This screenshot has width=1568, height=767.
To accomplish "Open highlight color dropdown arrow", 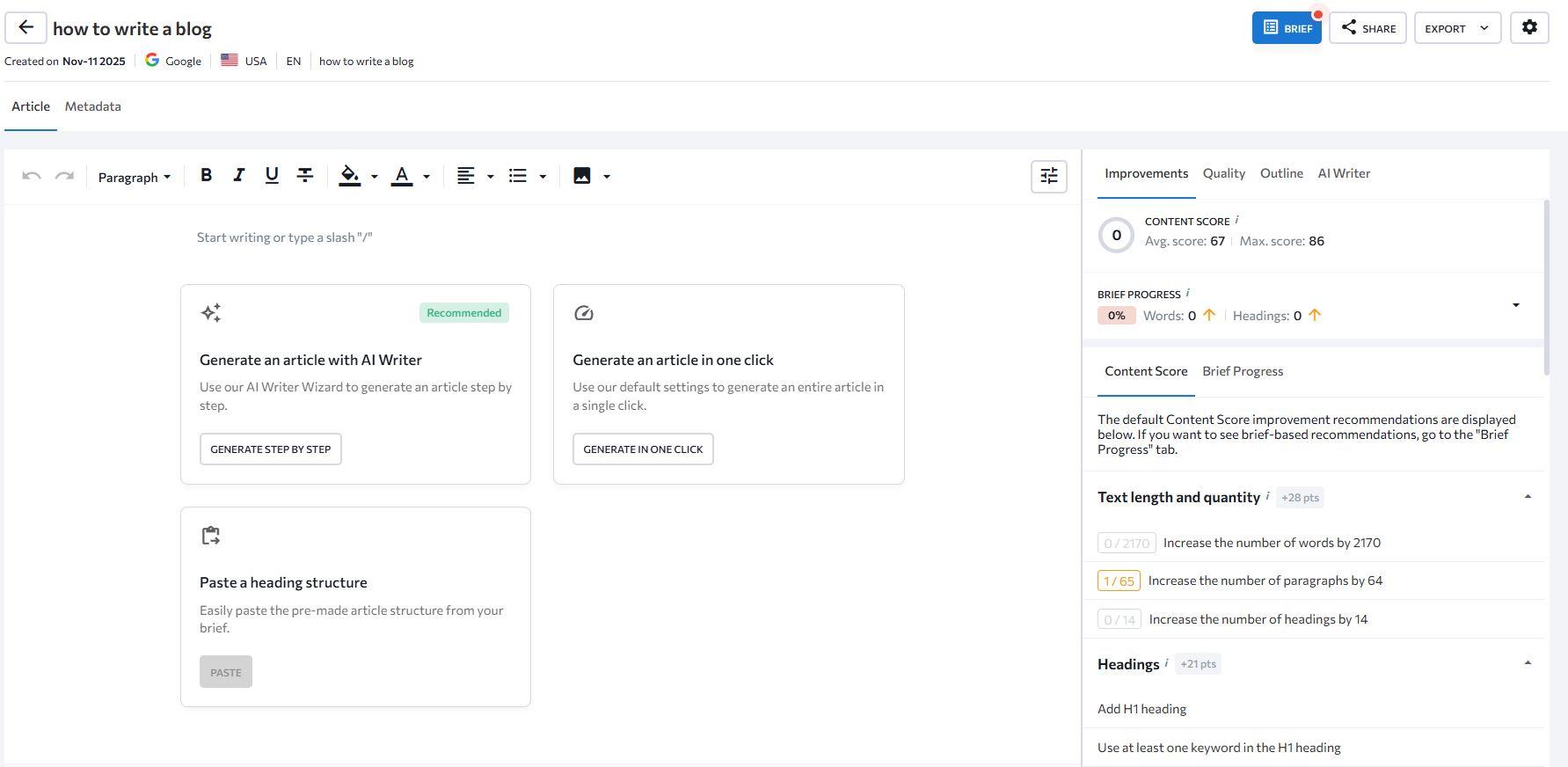I will click(x=375, y=177).
